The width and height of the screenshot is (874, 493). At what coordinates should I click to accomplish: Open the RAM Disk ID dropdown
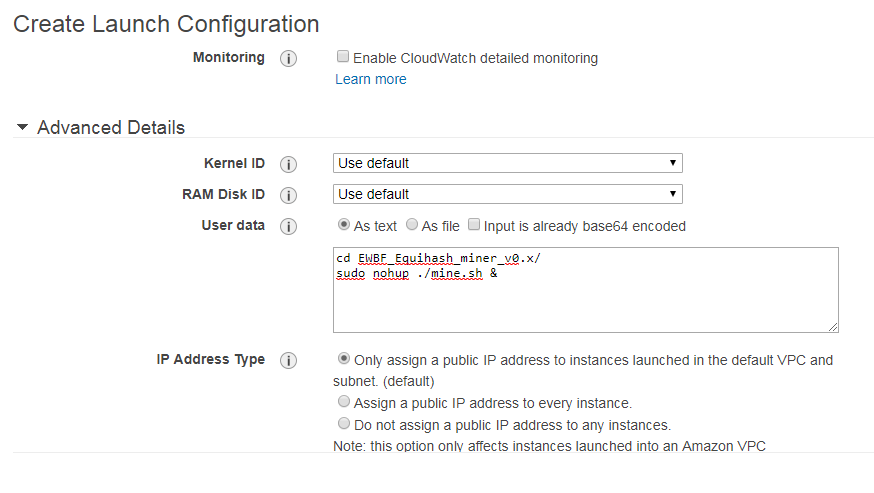coord(508,194)
